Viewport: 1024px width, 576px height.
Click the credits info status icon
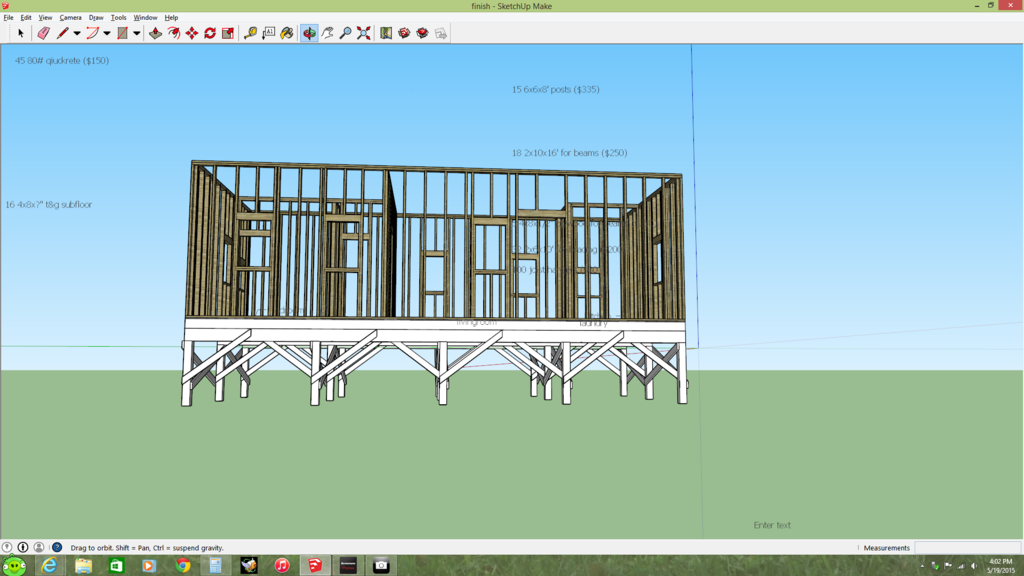click(x=23, y=547)
